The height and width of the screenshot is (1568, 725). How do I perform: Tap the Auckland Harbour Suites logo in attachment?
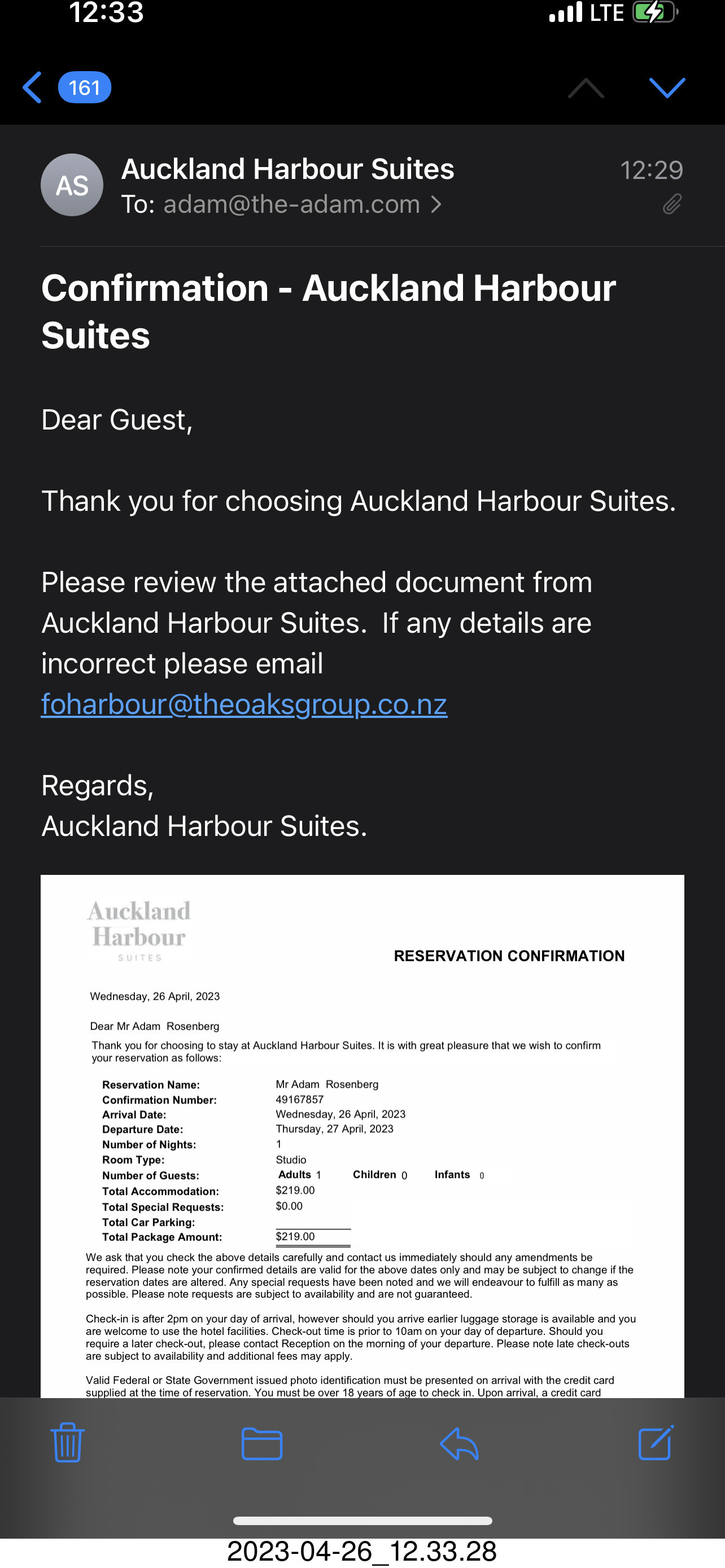pos(139,930)
